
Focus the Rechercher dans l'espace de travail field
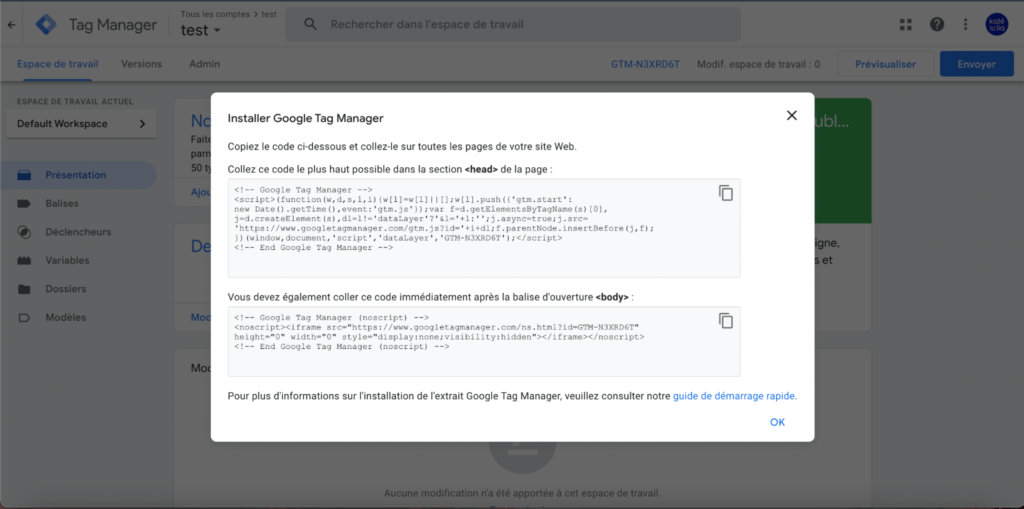click(x=513, y=24)
